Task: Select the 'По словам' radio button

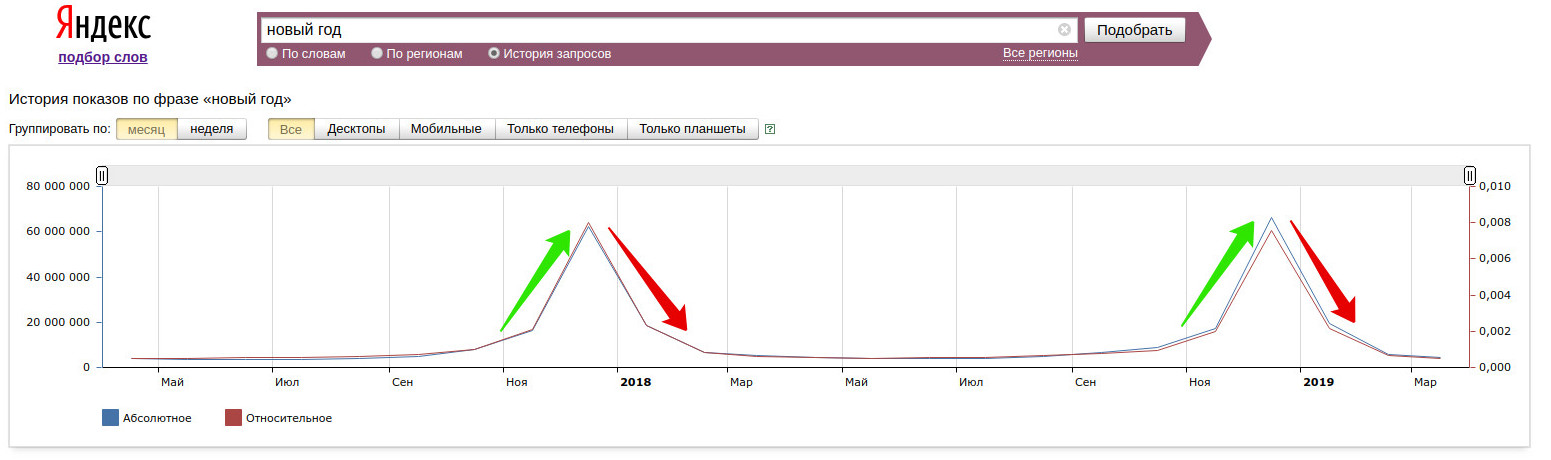Action: 272,54
